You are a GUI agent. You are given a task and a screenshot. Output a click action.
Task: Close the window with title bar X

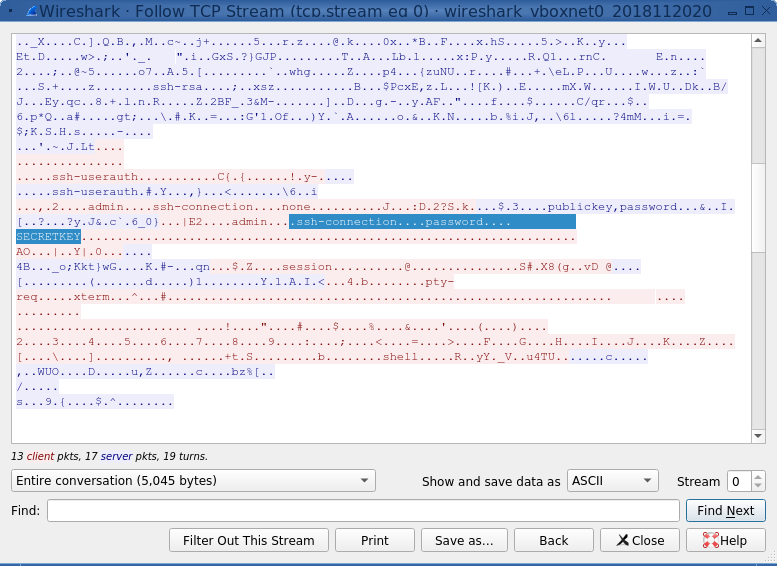pyautogui.click(x=766, y=11)
